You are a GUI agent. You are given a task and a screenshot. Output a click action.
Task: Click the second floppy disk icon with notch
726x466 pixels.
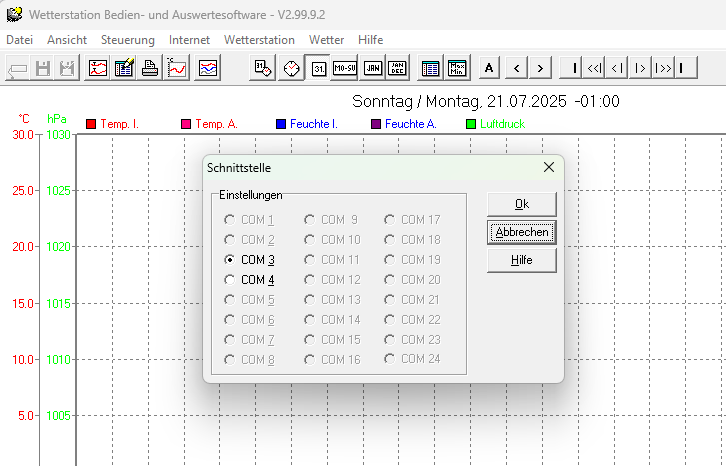pyautogui.click(x=67, y=69)
